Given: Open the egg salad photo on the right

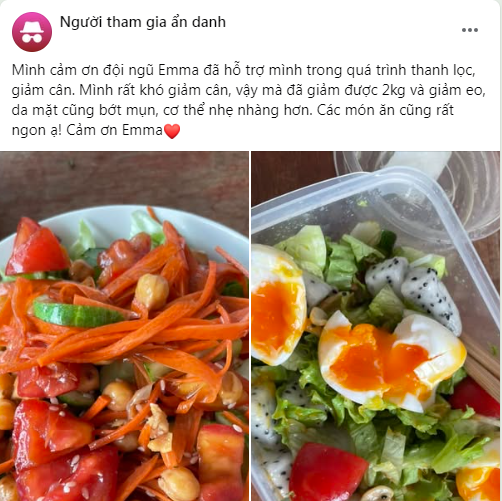Looking at the screenshot, I should coord(376,326).
